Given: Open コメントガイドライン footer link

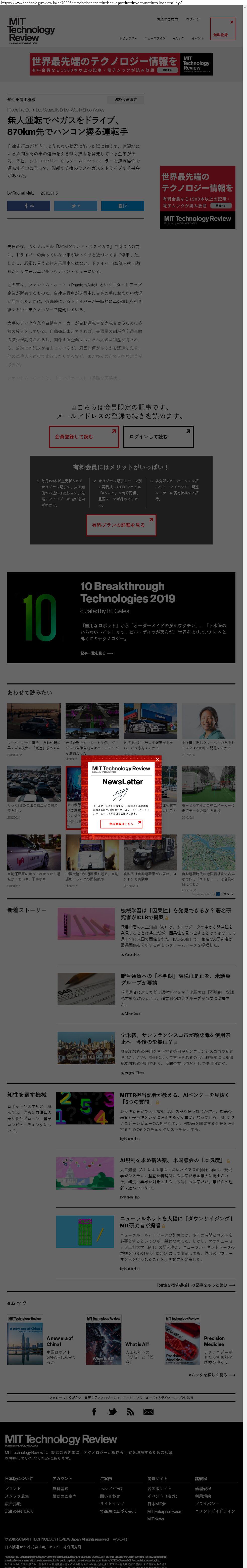Looking at the screenshot, I should (x=215, y=1511).
